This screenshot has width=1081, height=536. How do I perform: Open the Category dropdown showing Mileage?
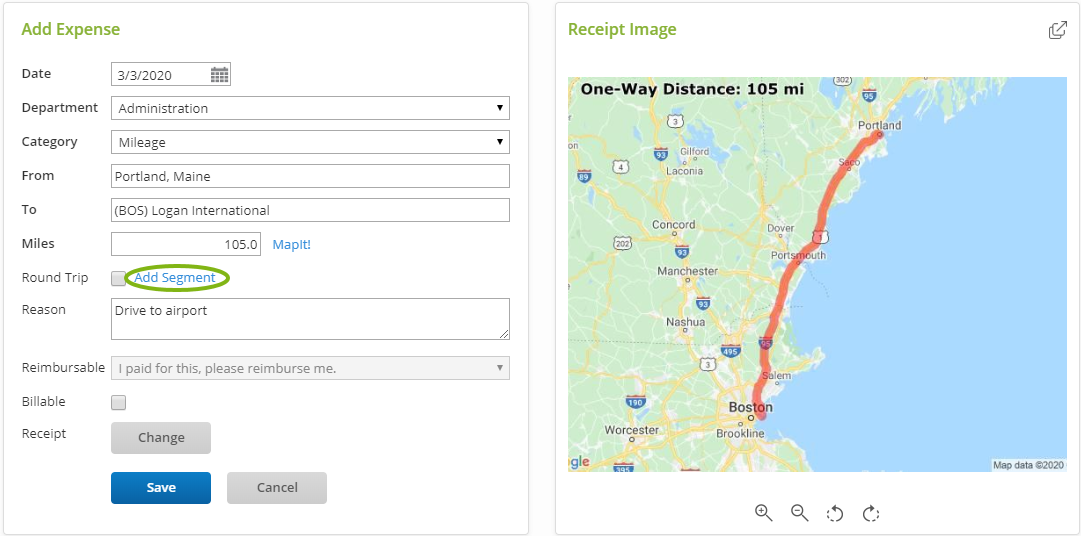pyautogui.click(x=310, y=142)
